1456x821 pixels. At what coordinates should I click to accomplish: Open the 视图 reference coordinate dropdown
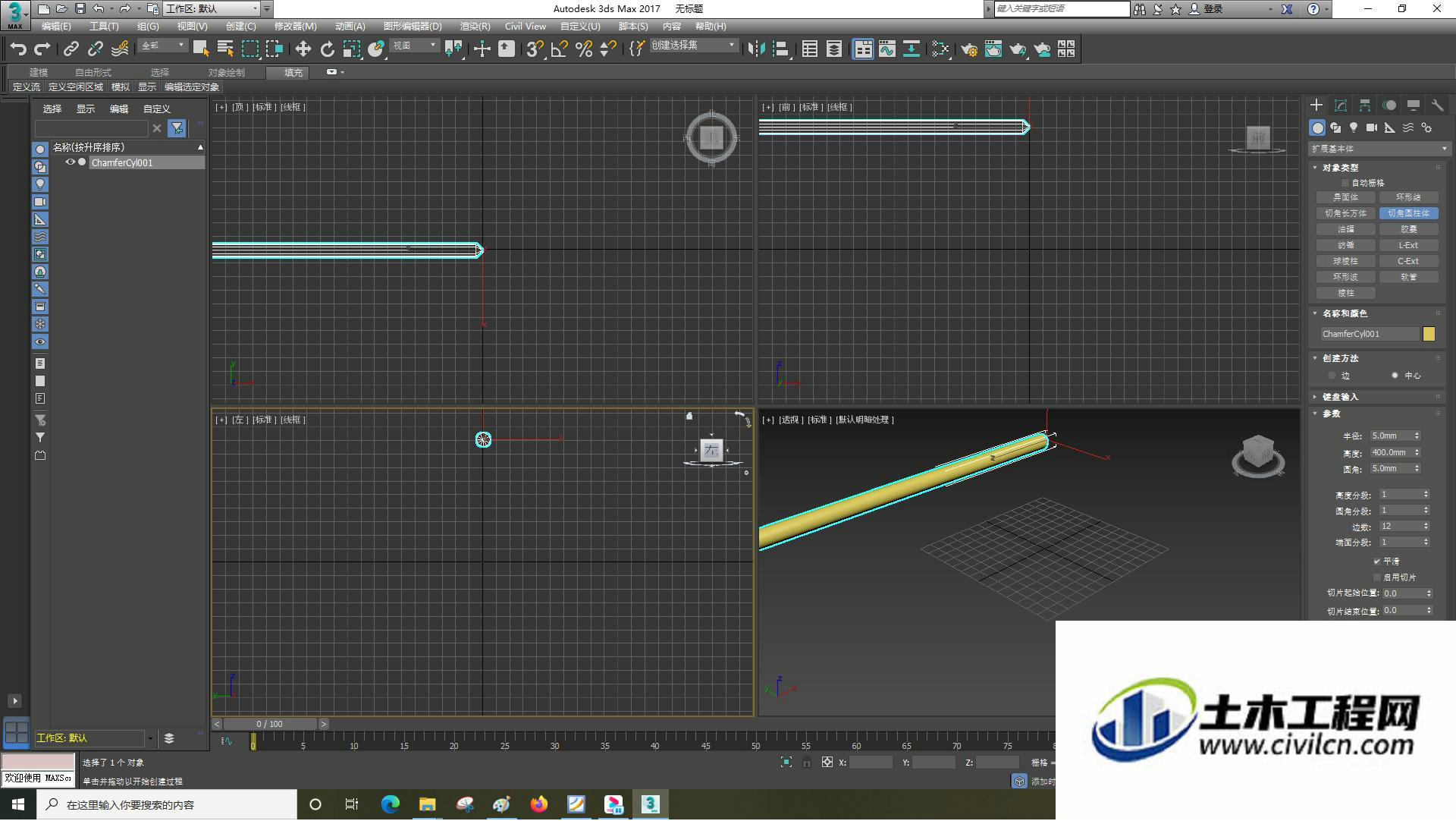[x=414, y=46]
